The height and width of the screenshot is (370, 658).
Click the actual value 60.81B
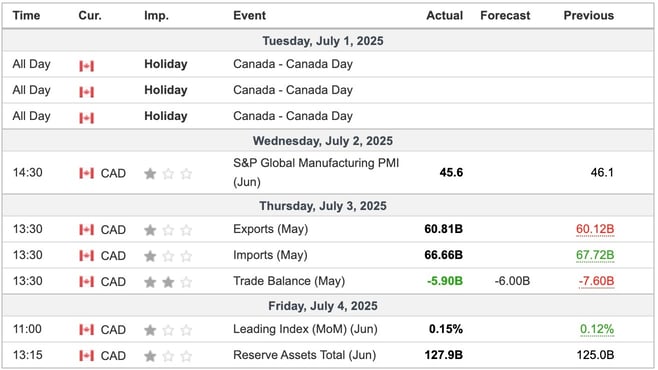click(444, 229)
